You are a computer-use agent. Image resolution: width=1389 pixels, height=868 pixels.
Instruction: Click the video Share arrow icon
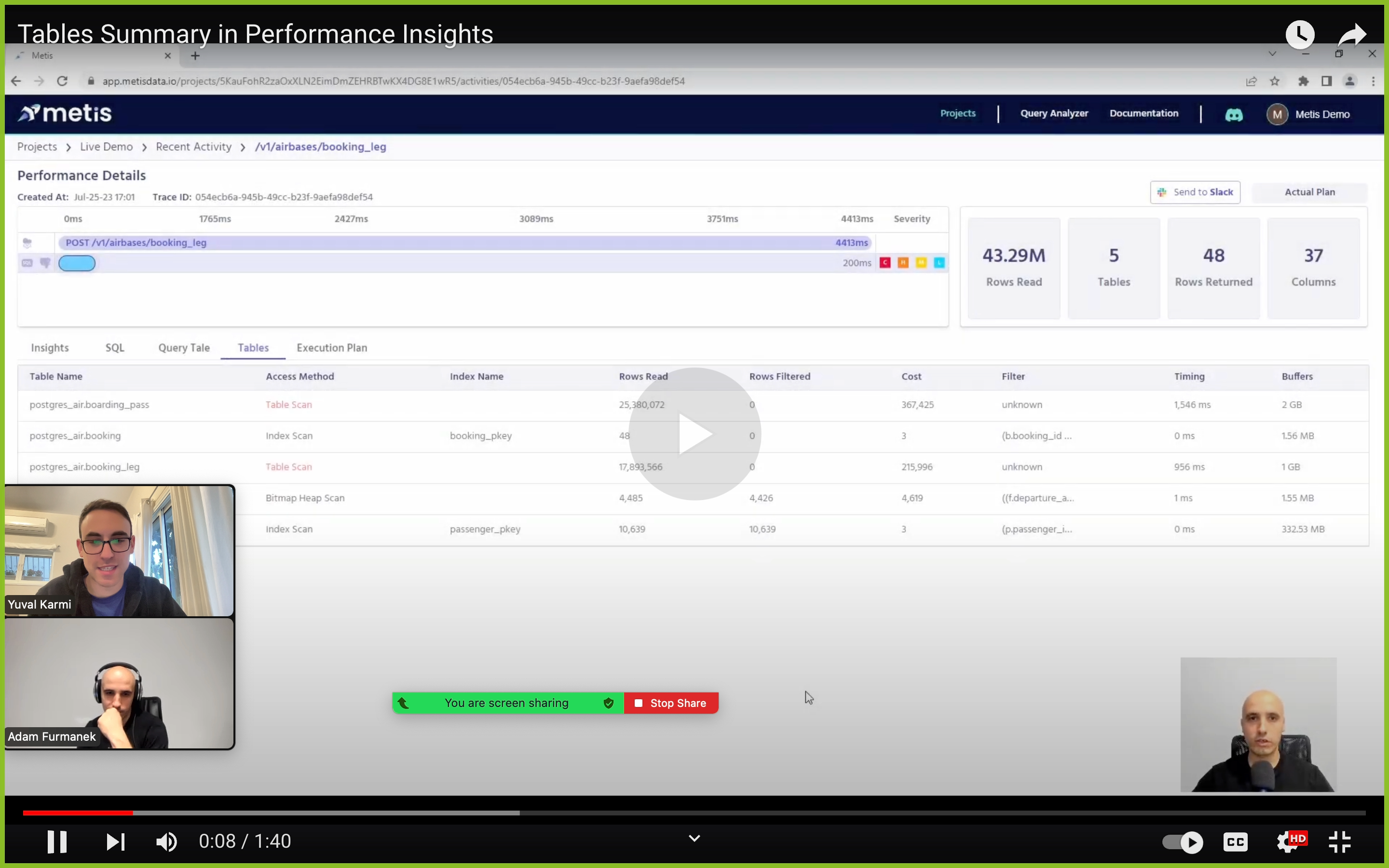1352,34
